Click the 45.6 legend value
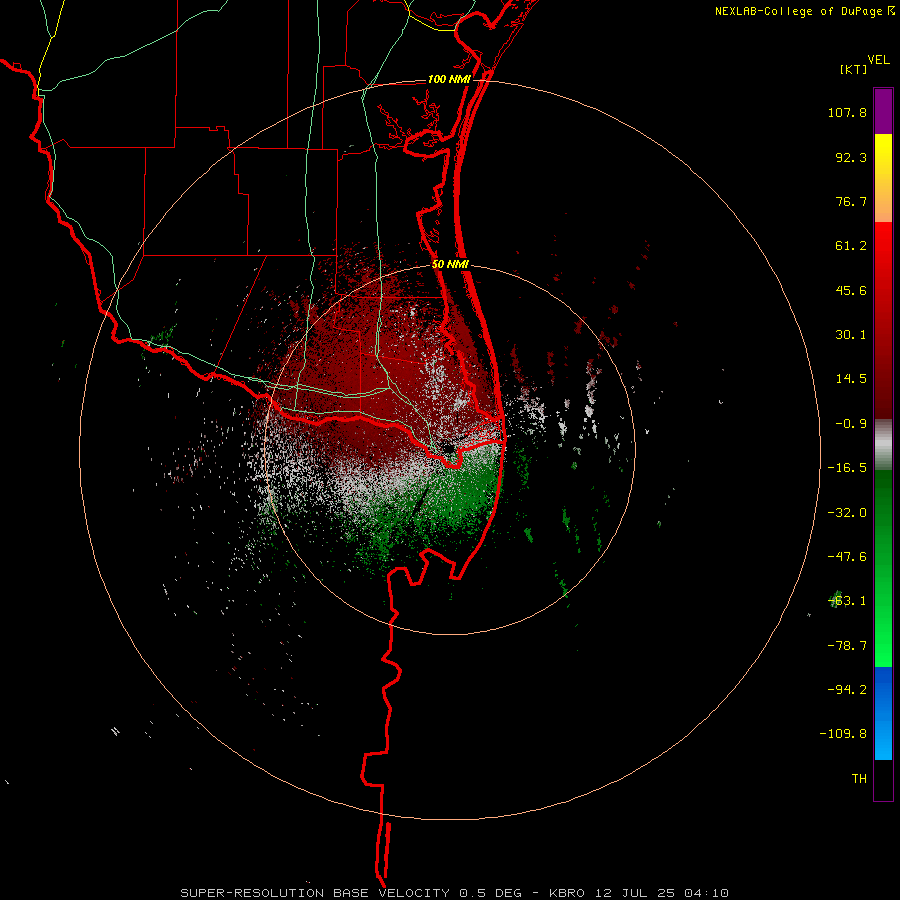The height and width of the screenshot is (900, 900). [851, 290]
